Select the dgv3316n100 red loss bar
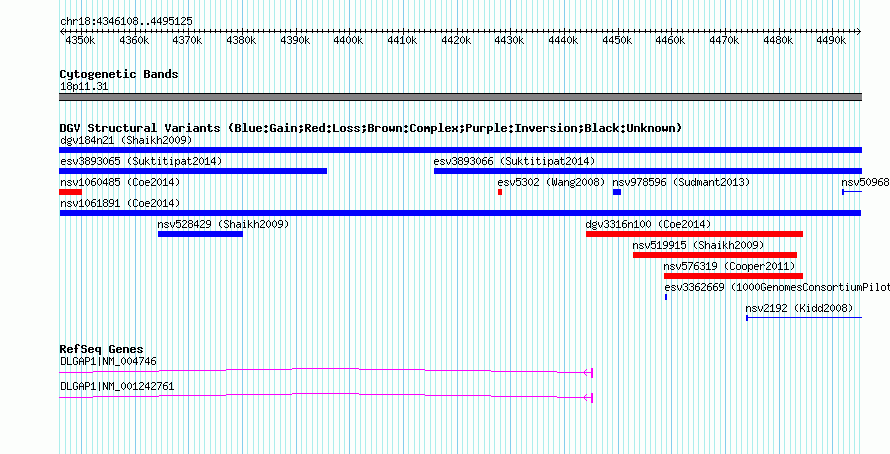The image size is (890, 454). pyautogui.click(x=694, y=234)
